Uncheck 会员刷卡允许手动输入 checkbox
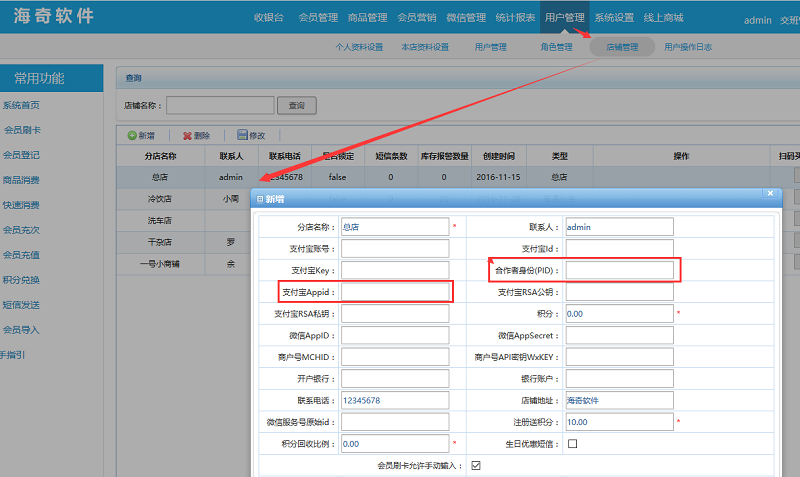This screenshot has width=800, height=477. pyautogui.click(x=476, y=465)
